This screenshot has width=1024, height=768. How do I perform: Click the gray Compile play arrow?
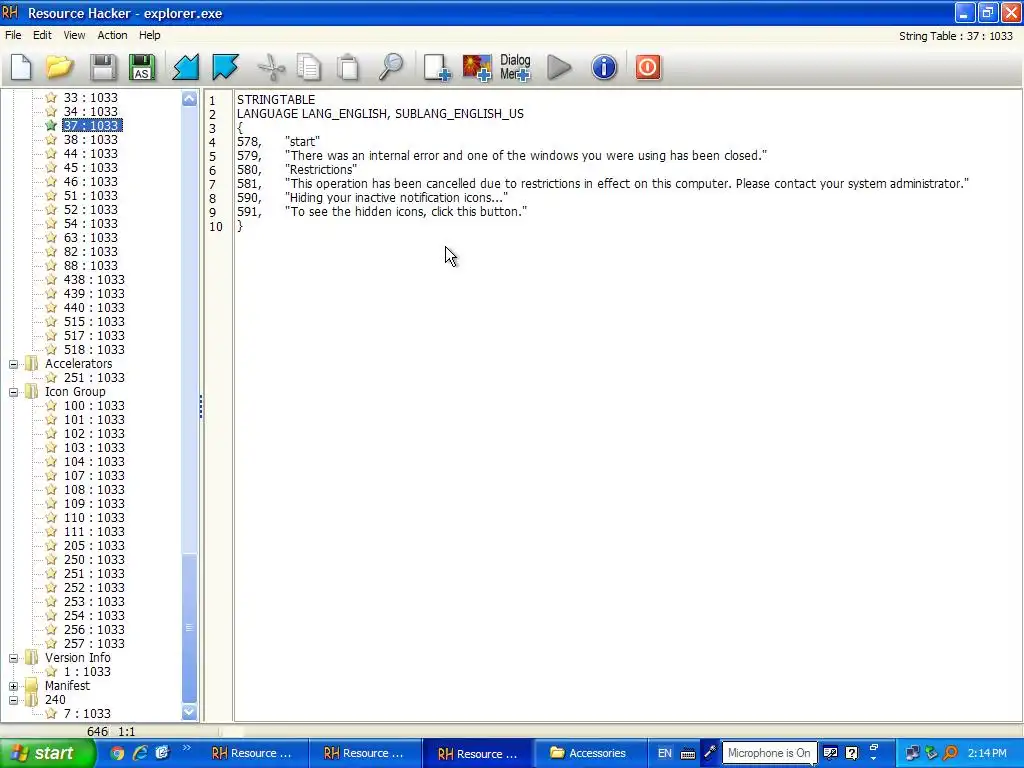559,67
